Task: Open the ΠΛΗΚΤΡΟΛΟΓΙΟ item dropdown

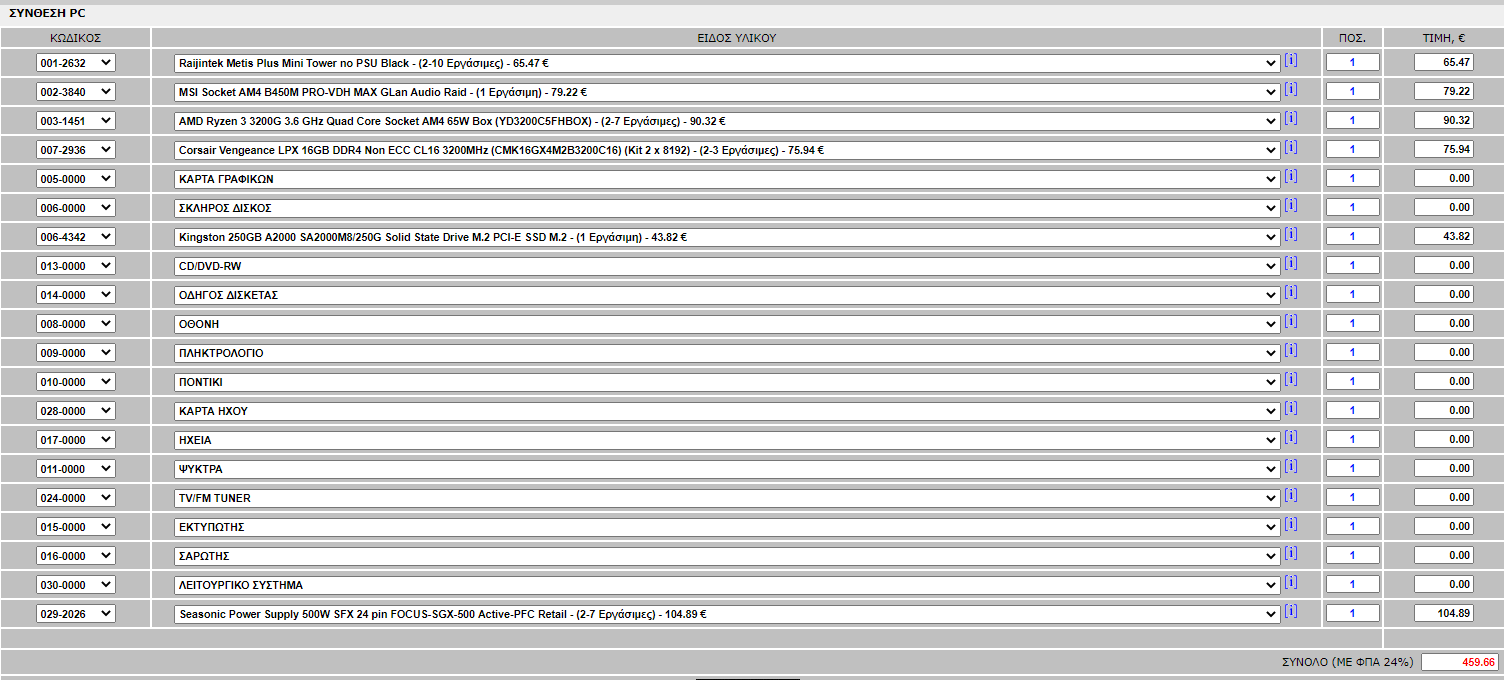Action: (x=726, y=353)
